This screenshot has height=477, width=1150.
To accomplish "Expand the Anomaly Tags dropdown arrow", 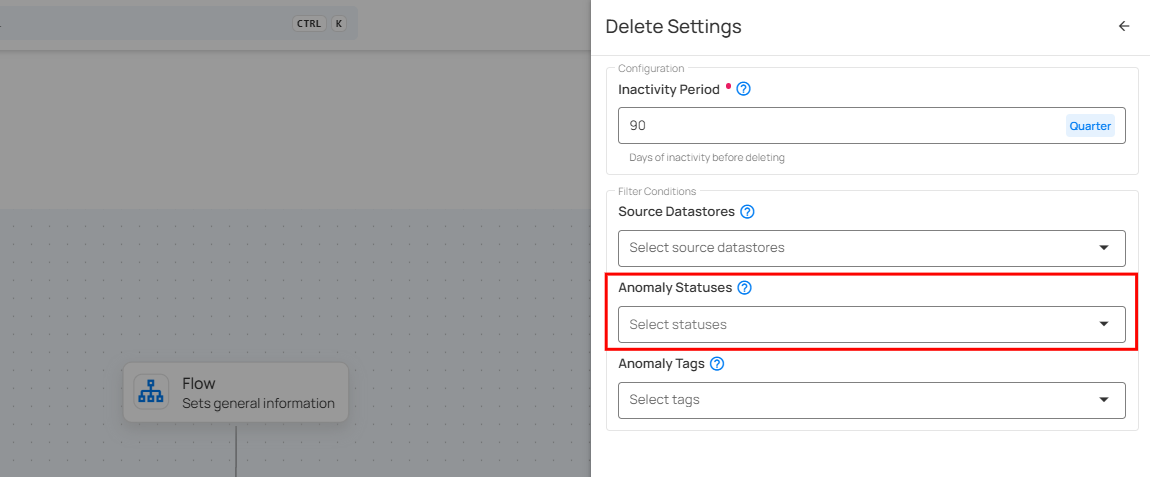I will (x=1104, y=400).
